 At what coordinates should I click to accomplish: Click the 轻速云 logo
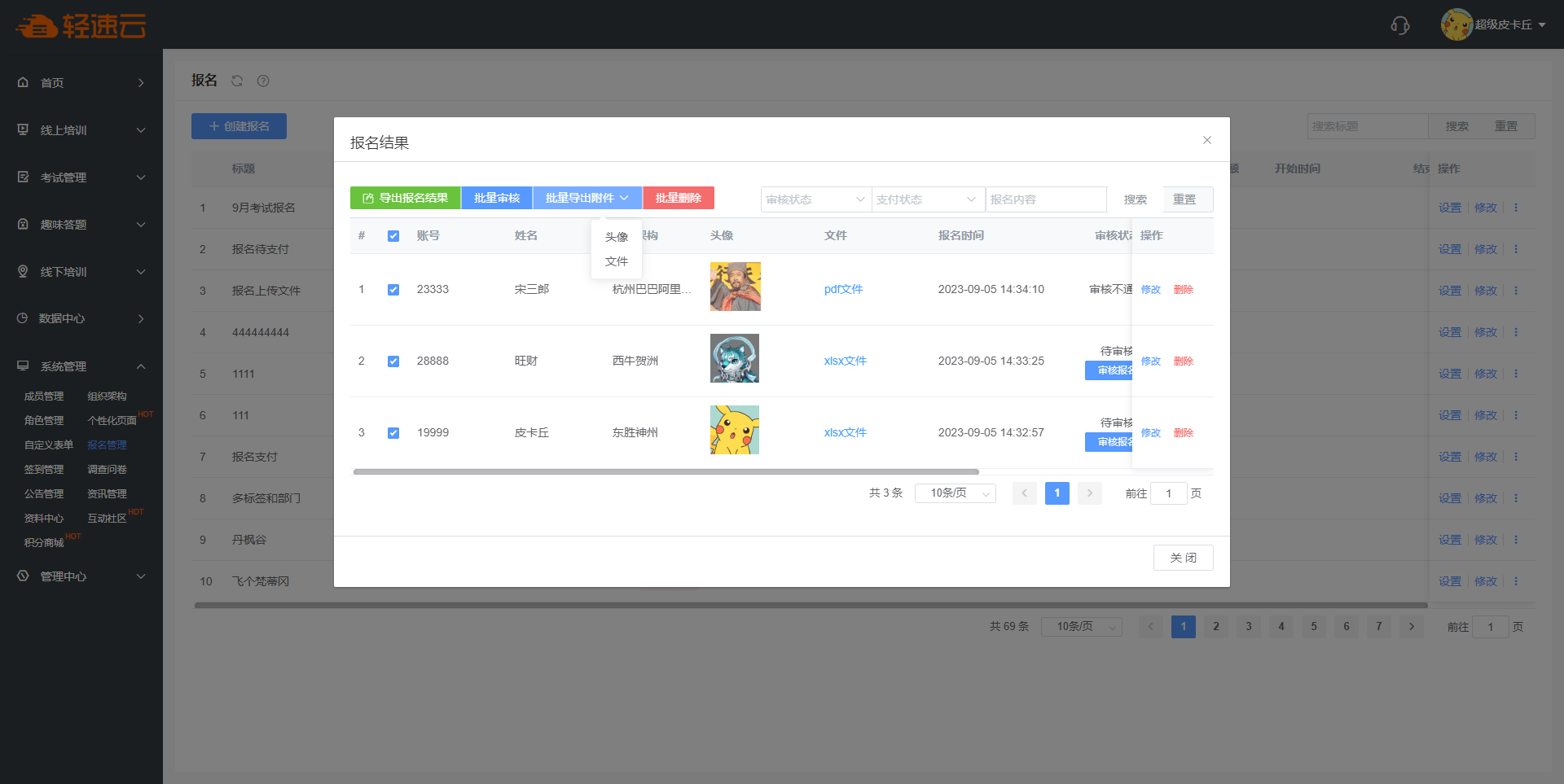pyautogui.click(x=80, y=26)
